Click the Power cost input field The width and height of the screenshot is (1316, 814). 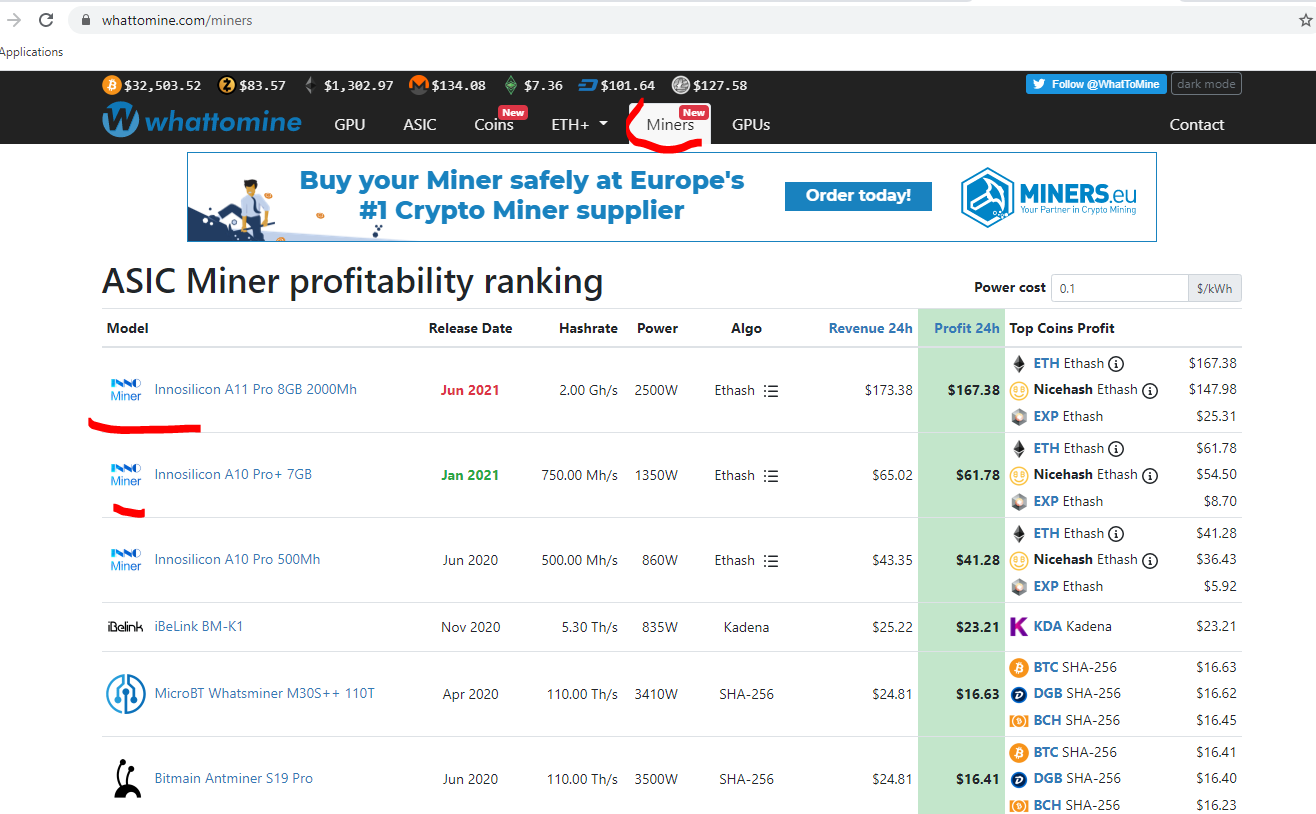pos(1118,288)
